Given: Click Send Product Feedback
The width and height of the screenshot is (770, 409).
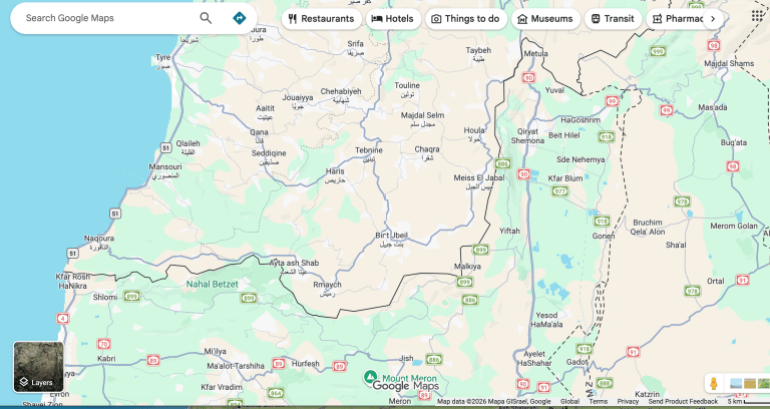Looking at the screenshot, I should 682,402.
